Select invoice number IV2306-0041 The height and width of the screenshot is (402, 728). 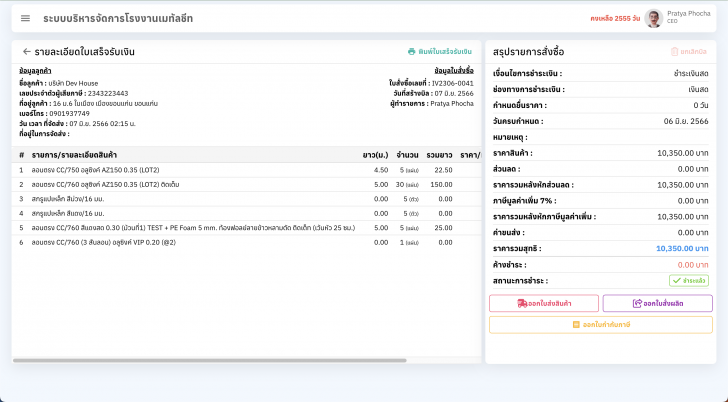click(x=453, y=83)
